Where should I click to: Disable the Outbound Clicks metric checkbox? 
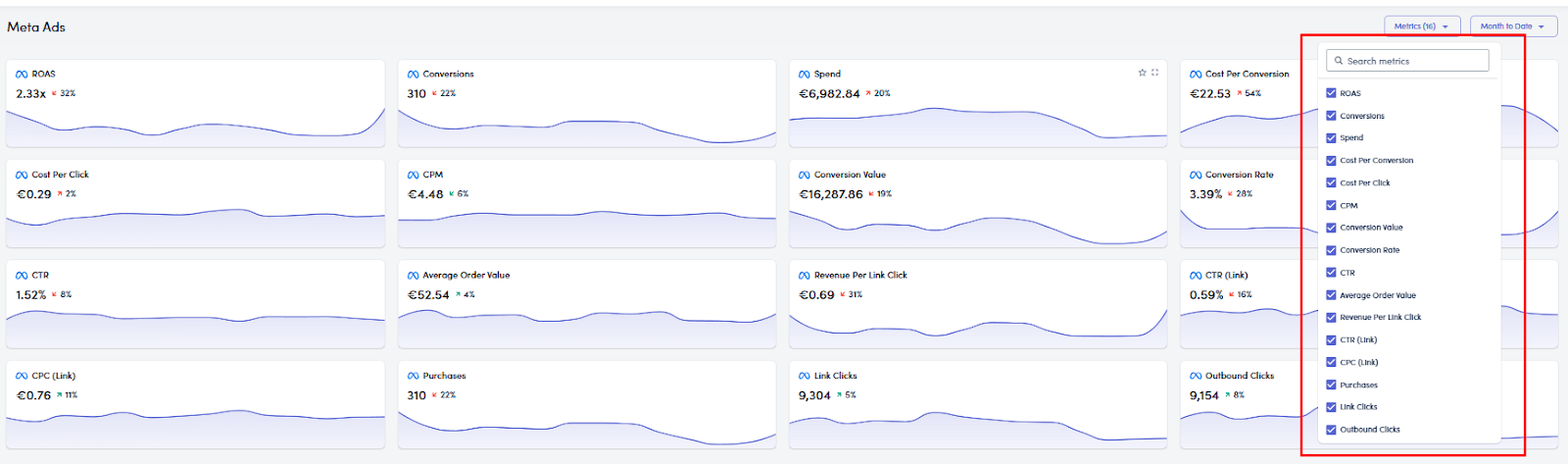click(x=1331, y=430)
